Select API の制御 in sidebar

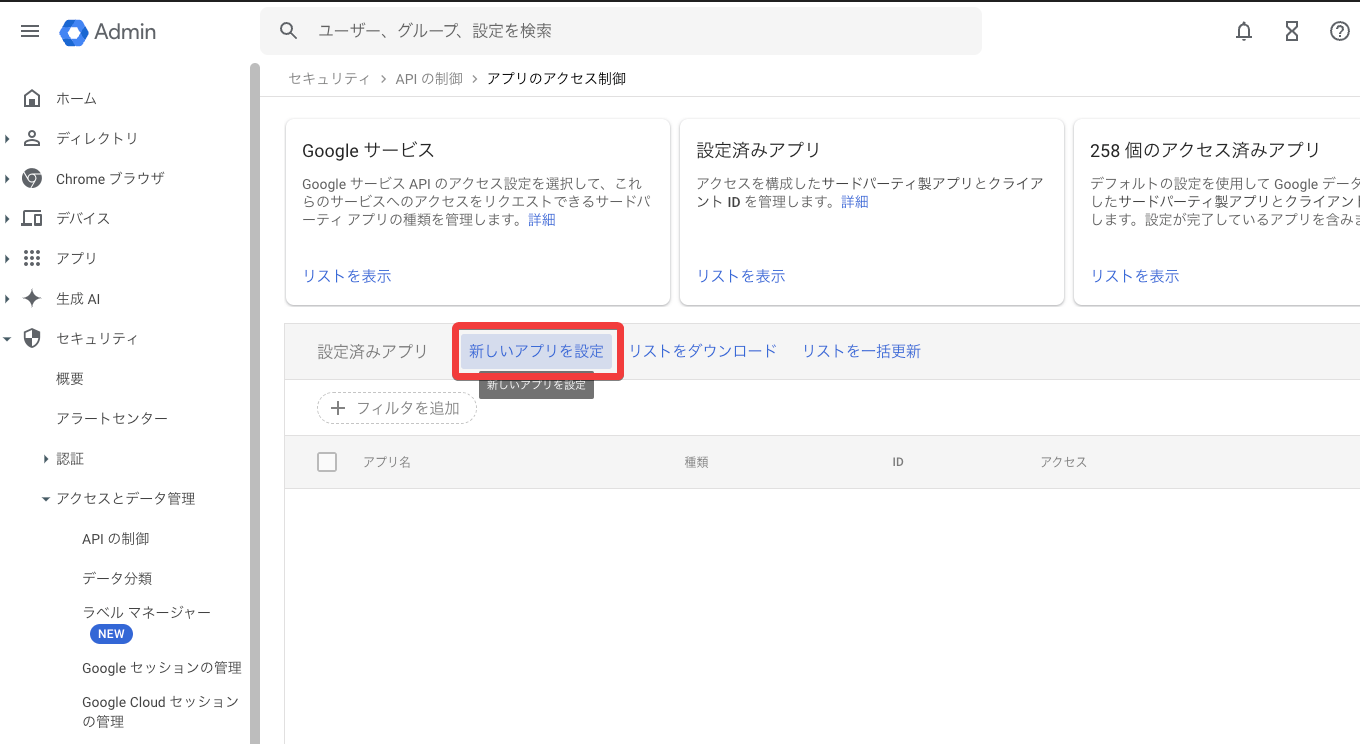[116, 538]
